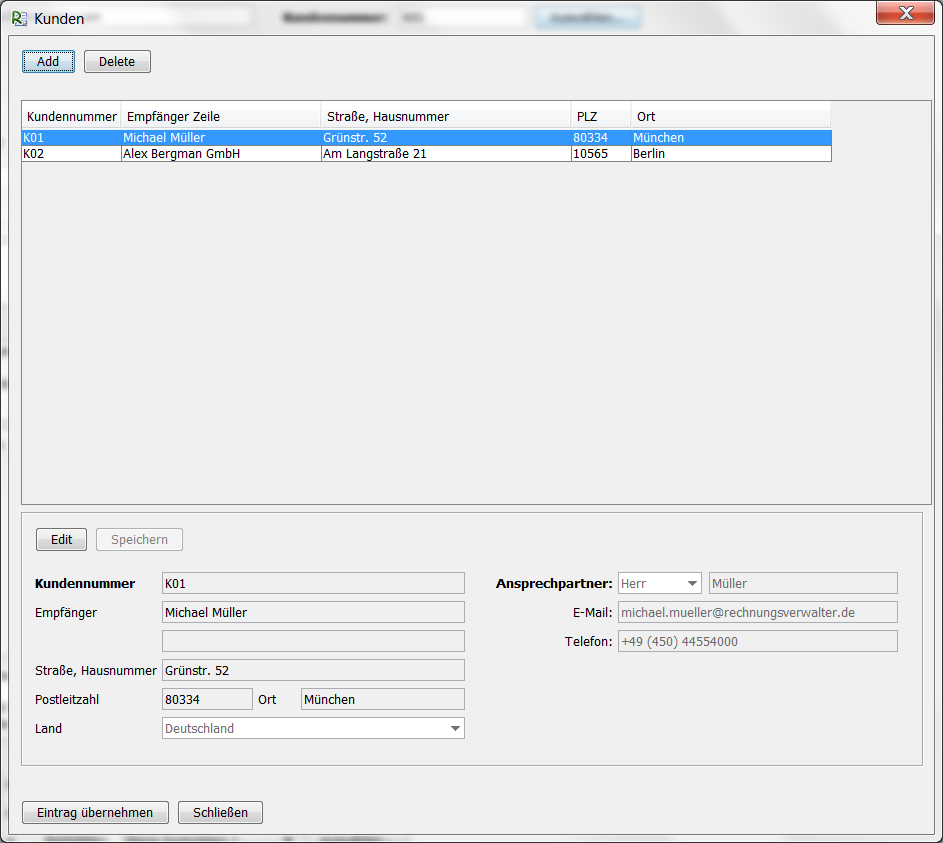Open the Land dropdown showing Deutschland
The height and width of the screenshot is (843, 943).
point(313,729)
